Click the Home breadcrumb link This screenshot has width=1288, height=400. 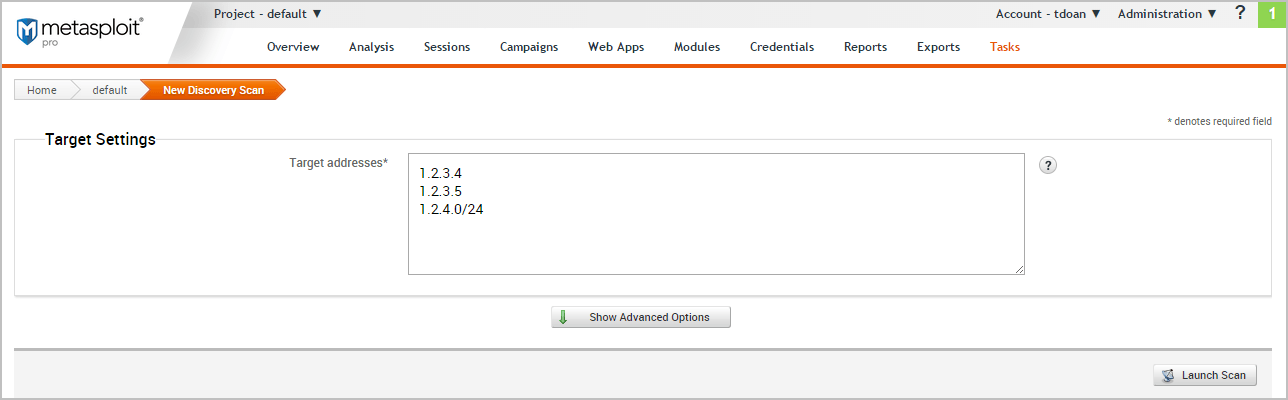point(42,90)
